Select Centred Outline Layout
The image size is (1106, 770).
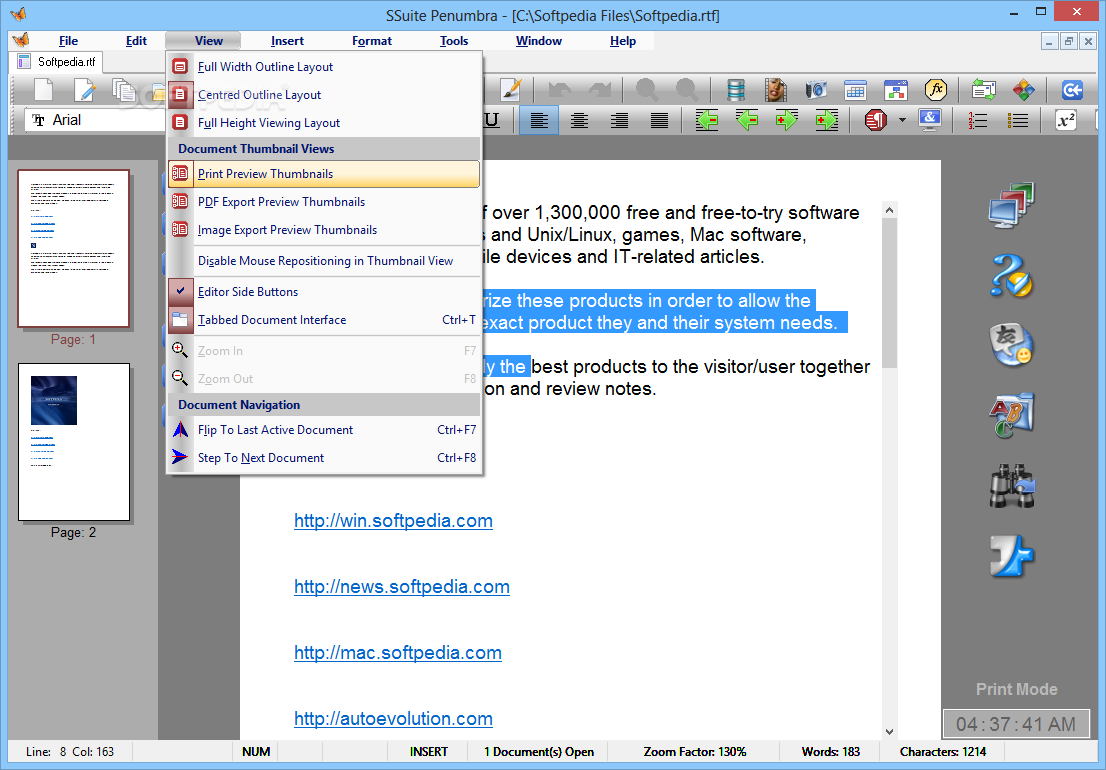(x=324, y=95)
